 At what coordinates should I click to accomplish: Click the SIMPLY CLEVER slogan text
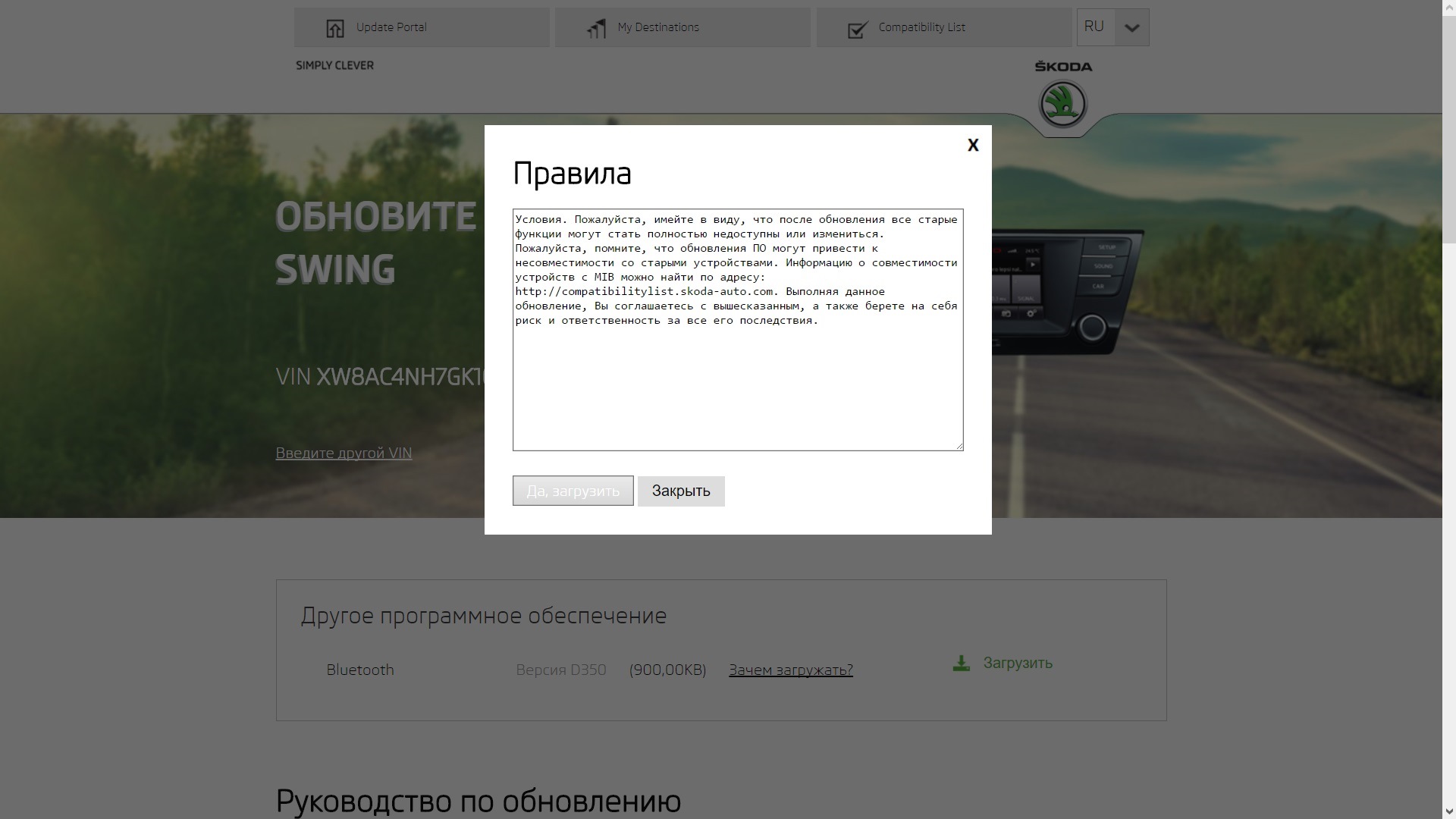(x=334, y=65)
